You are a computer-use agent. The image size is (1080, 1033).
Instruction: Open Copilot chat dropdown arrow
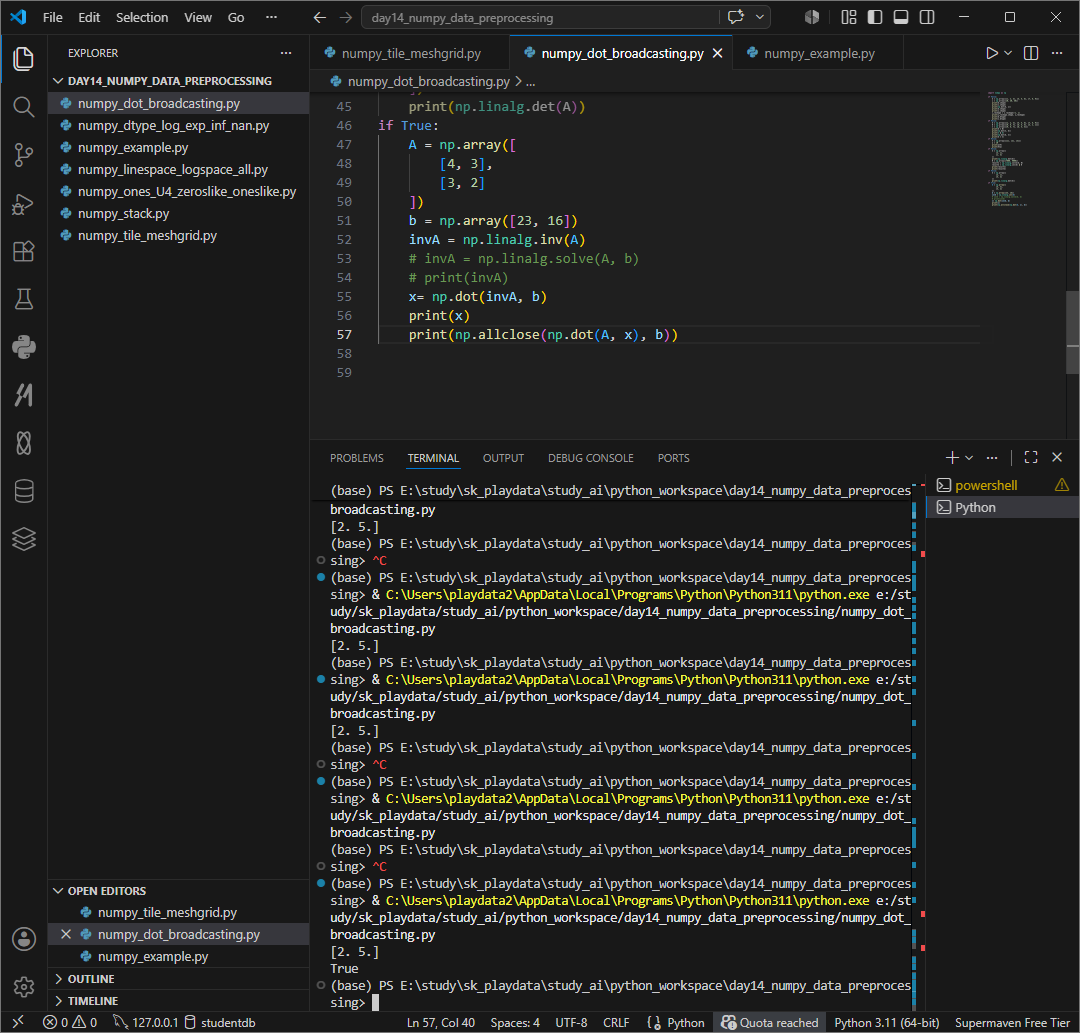(x=760, y=17)
